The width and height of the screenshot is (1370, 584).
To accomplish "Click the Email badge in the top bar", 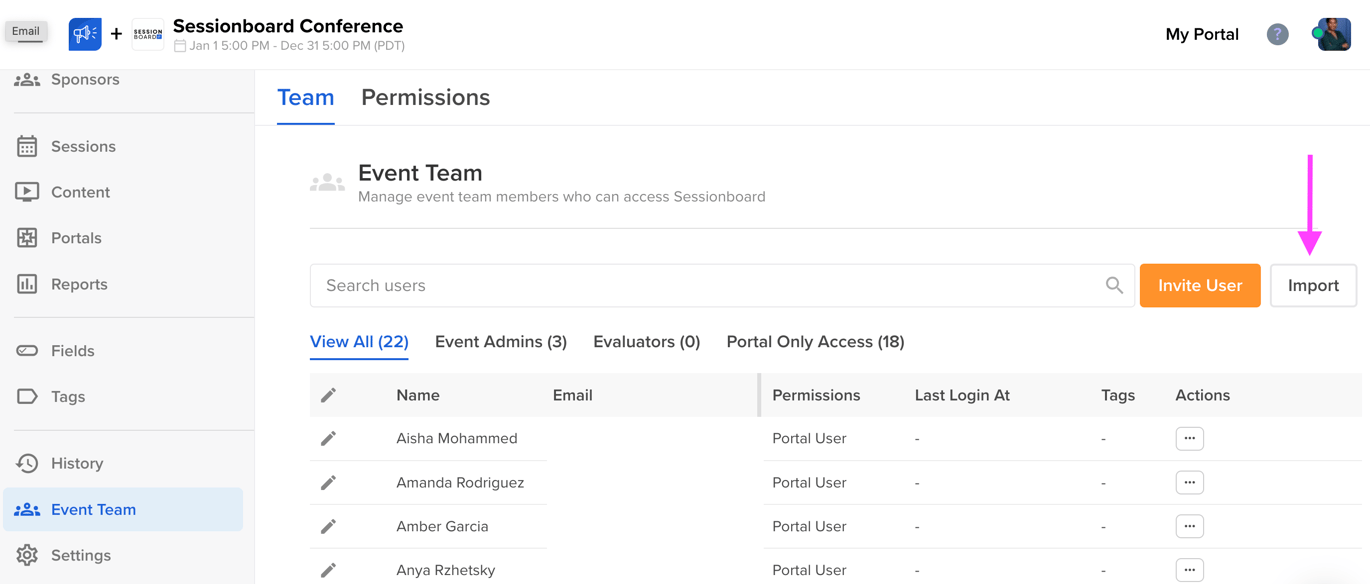I will 26,31.
